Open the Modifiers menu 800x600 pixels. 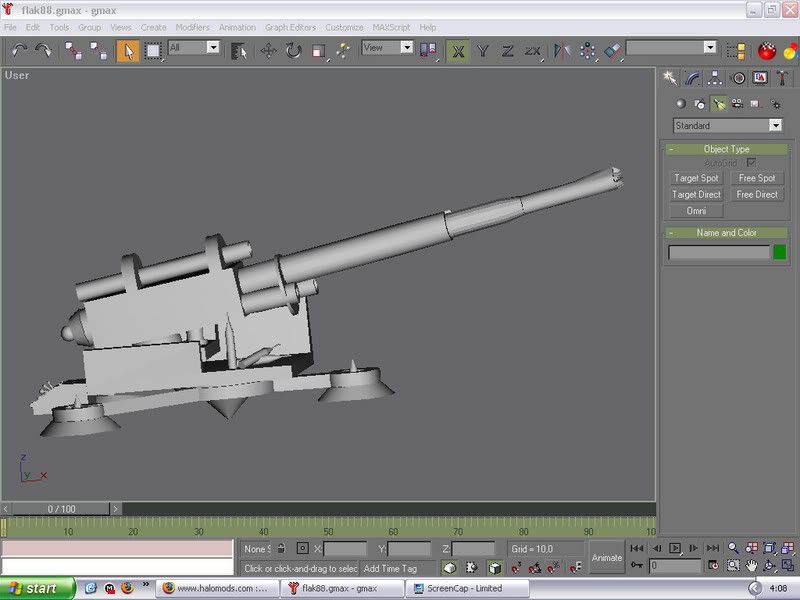coord(192,27)
